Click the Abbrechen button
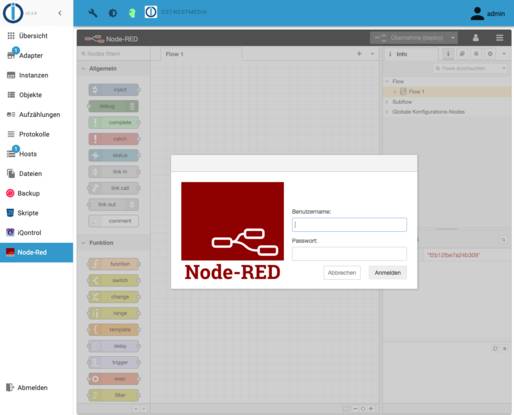This screenshot has width=514, height=415. click(342, 273)
